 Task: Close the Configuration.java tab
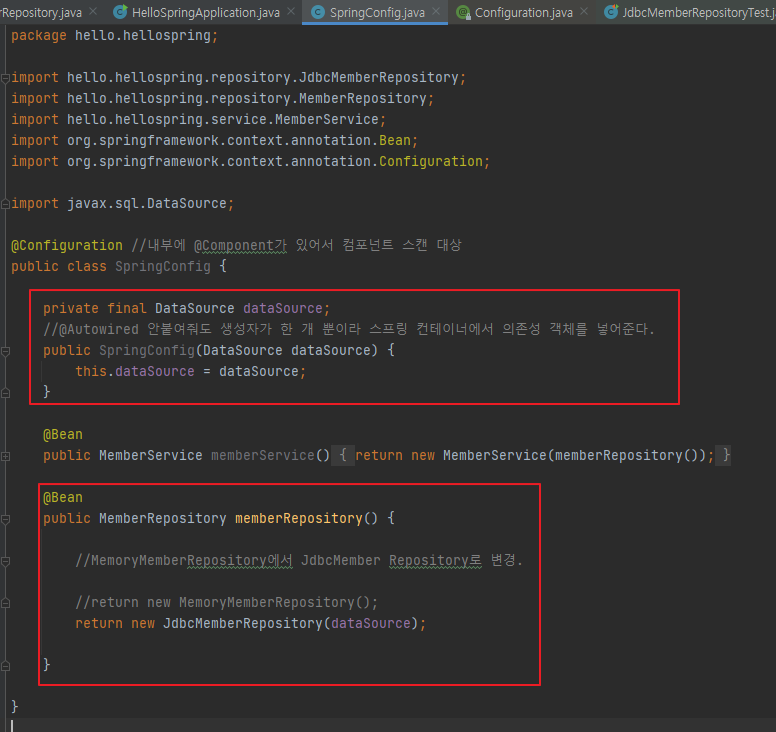pos(584,11)
